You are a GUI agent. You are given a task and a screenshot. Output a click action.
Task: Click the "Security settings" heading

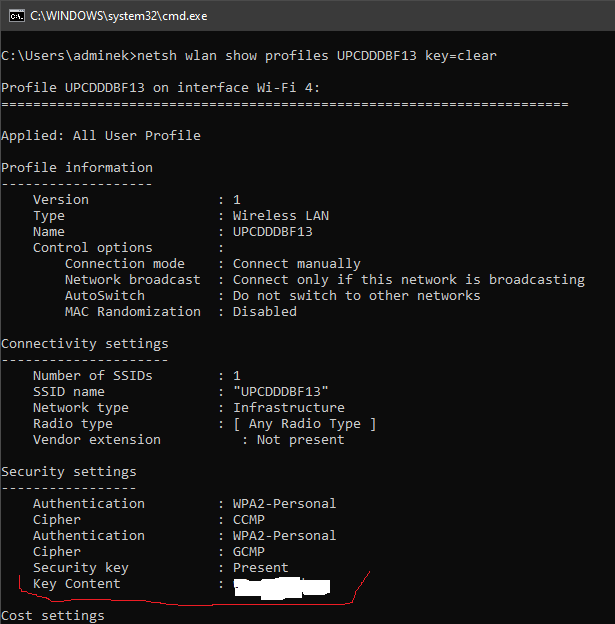(x=68, y=471)
